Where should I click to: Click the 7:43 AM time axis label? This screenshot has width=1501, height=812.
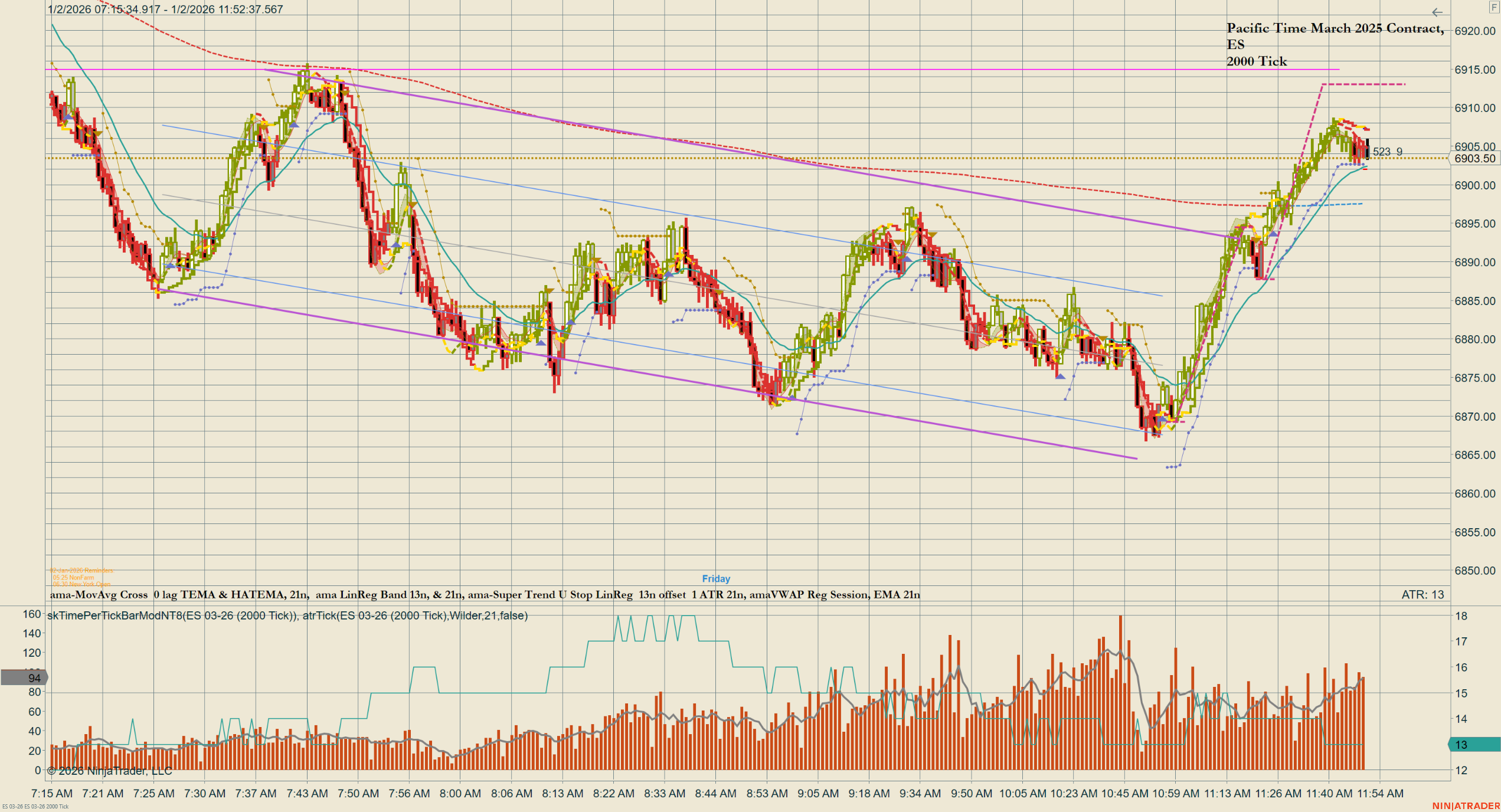click(x=307, y=794)
